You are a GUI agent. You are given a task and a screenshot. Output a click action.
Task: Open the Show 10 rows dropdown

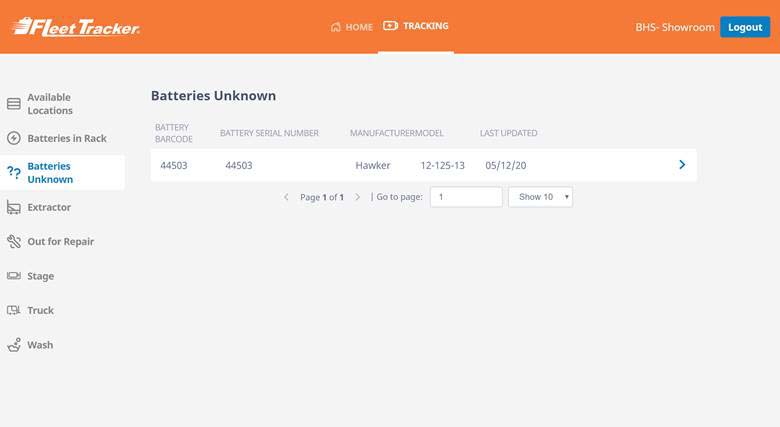540,197
